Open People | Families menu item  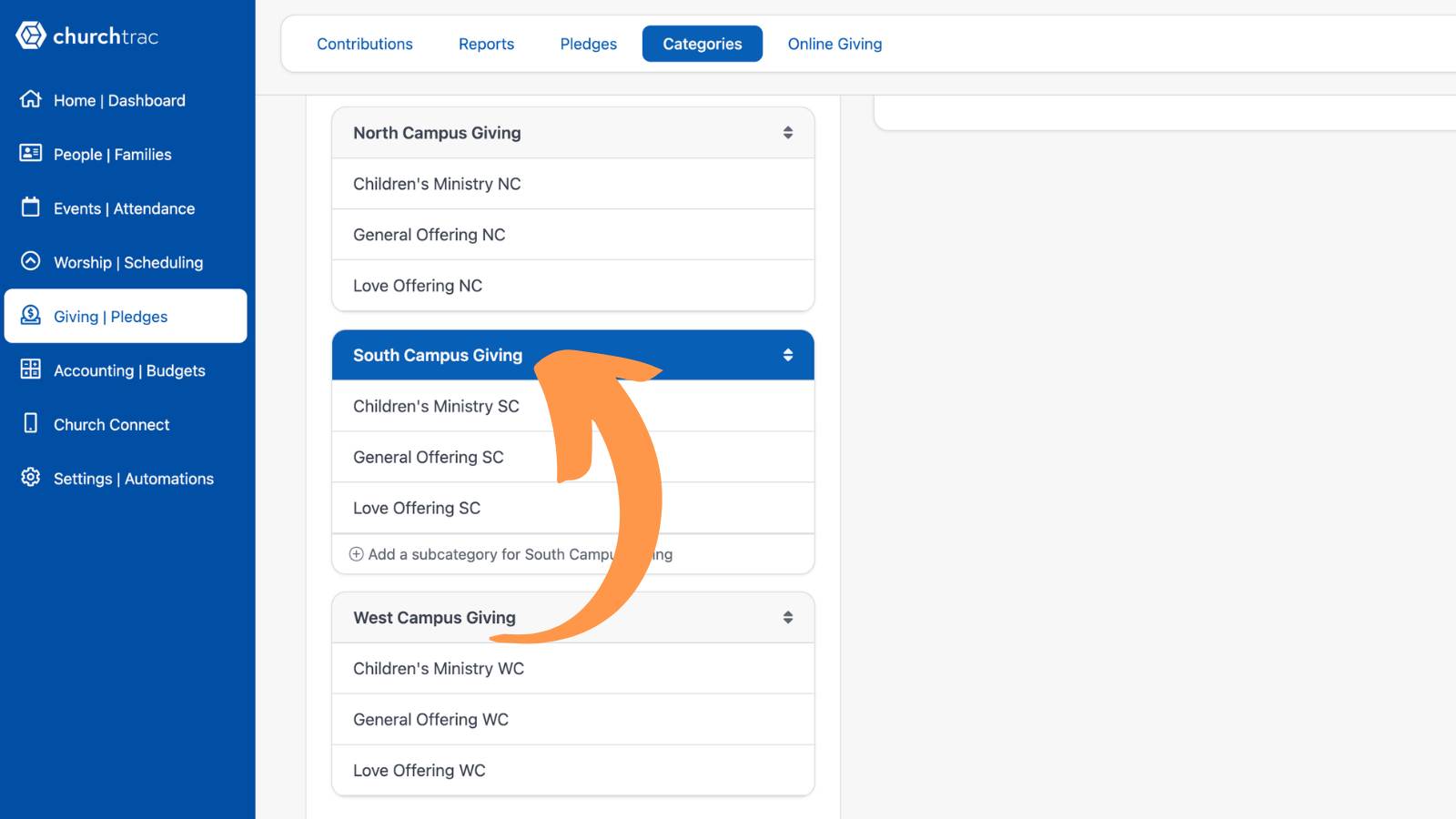point(126,154)
